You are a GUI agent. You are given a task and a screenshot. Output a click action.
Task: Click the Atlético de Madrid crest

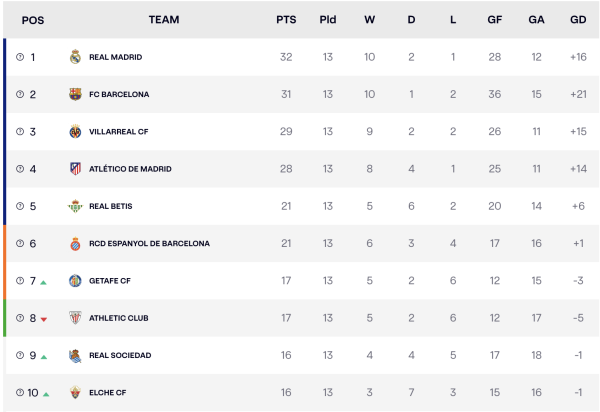pyautogui.click(x=75, y=169)
